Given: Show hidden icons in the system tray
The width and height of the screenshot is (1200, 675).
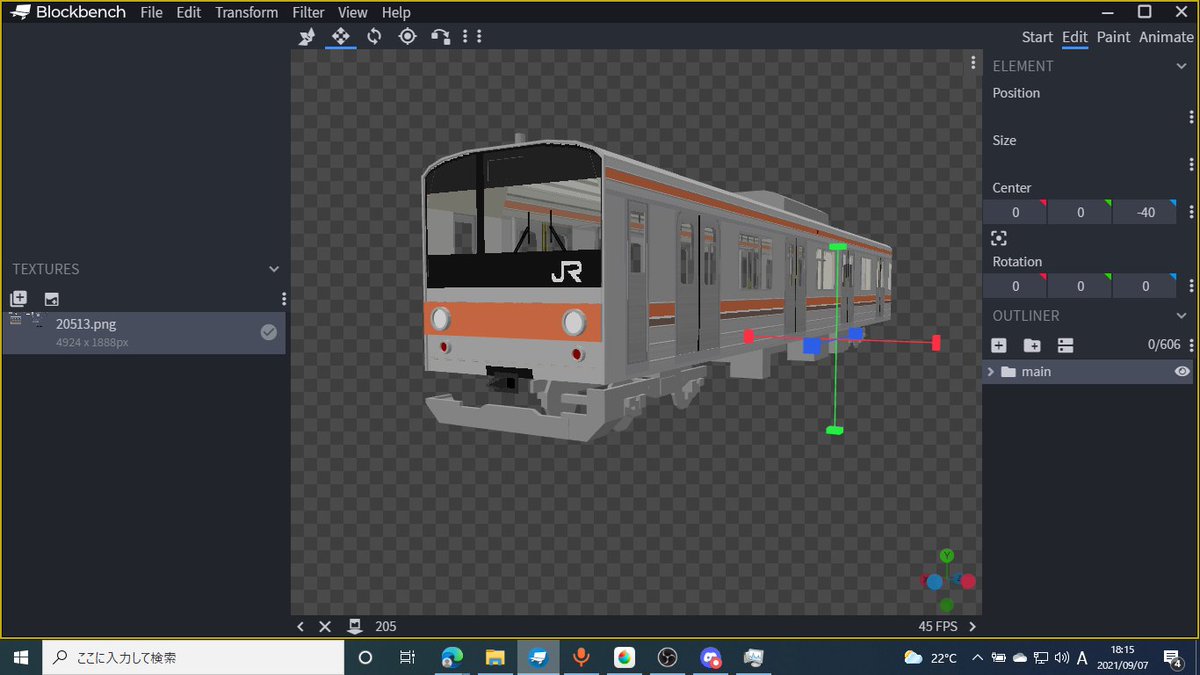Looking at the screenshot, I should coord(976,657).
